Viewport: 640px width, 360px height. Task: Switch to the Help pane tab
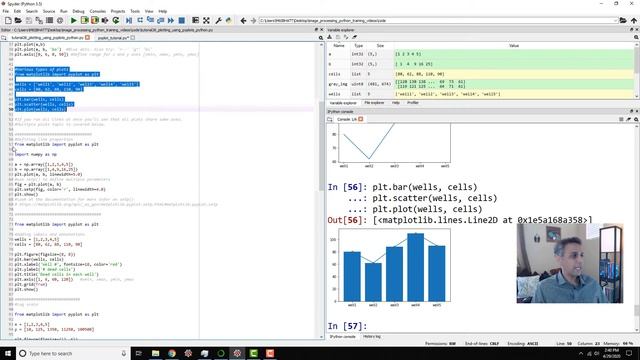tap(396, 103)
